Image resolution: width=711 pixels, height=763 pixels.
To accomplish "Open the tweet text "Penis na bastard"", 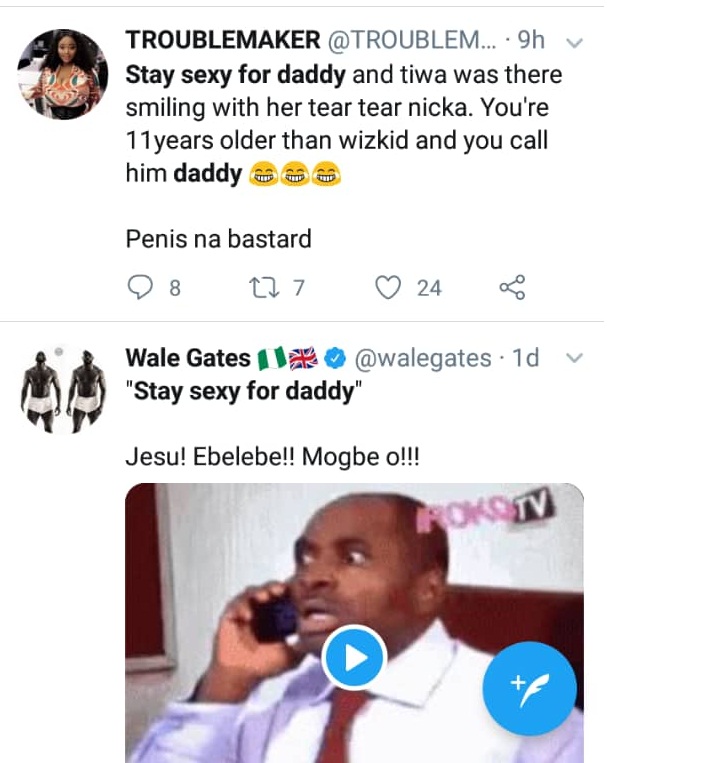I will 218,239.
